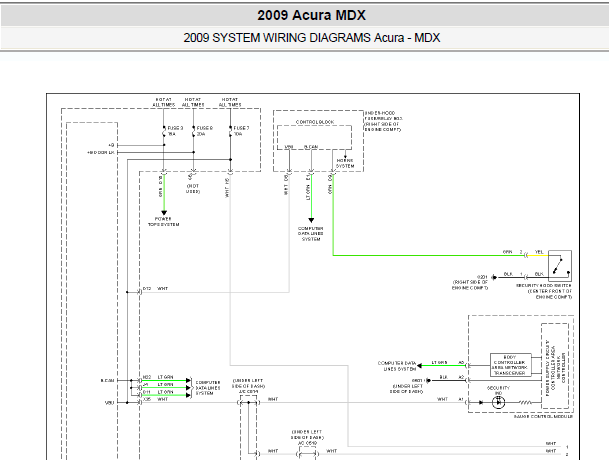Click COMPUTER DATA LINES SYSTEM label under E1 wire
Image resolution: width=609 pixels, height=460 pixels.
click(x=311, y=234)
